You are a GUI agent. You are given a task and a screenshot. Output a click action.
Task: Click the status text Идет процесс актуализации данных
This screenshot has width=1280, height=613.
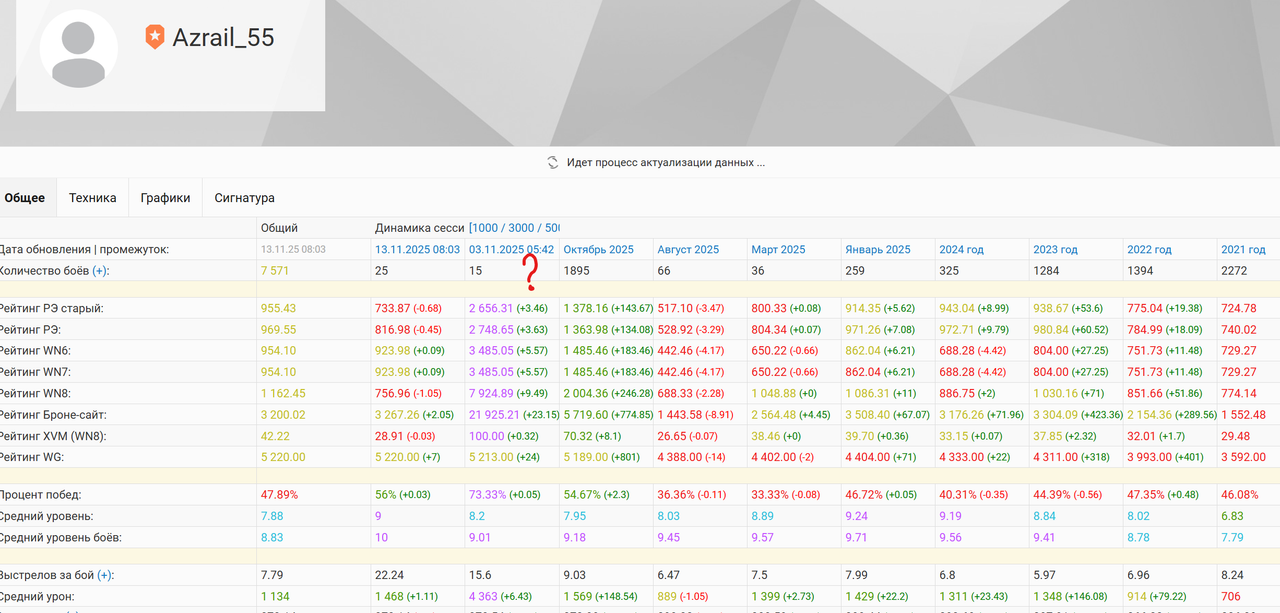pyautogui.click(x=666, y=162)
